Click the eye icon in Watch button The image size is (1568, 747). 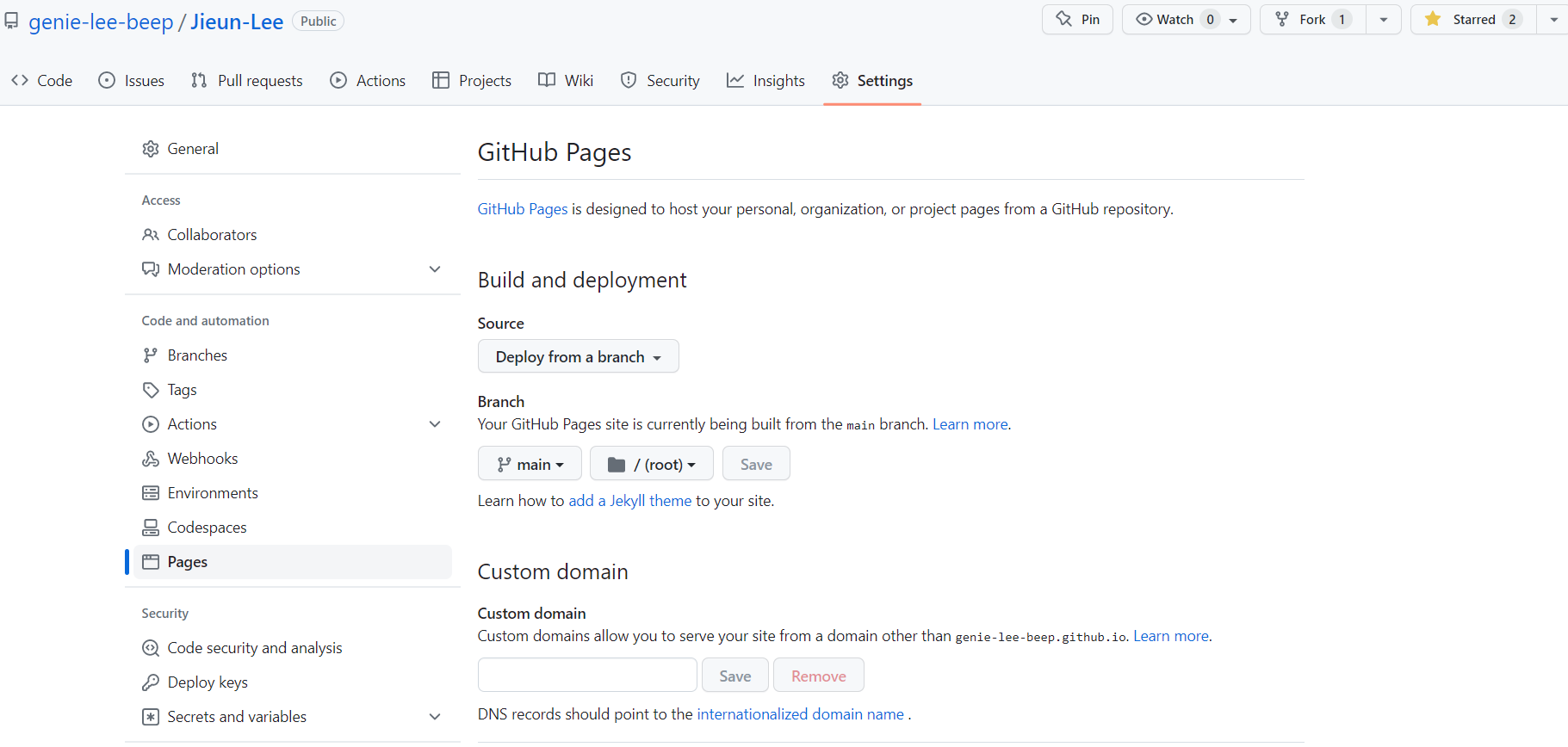click(x=1144, y=19)
